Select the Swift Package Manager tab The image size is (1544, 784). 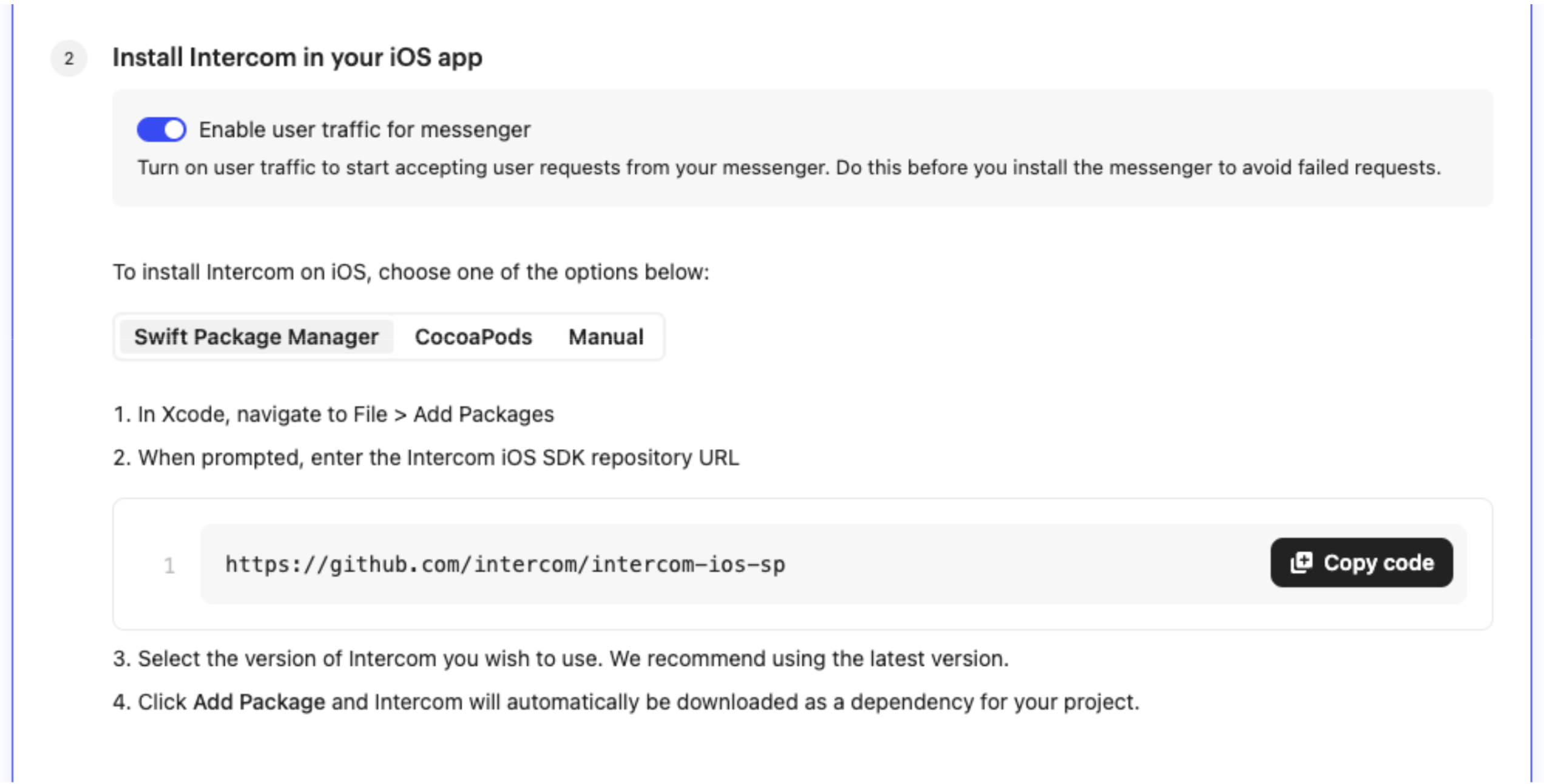[x=256, y=337]
